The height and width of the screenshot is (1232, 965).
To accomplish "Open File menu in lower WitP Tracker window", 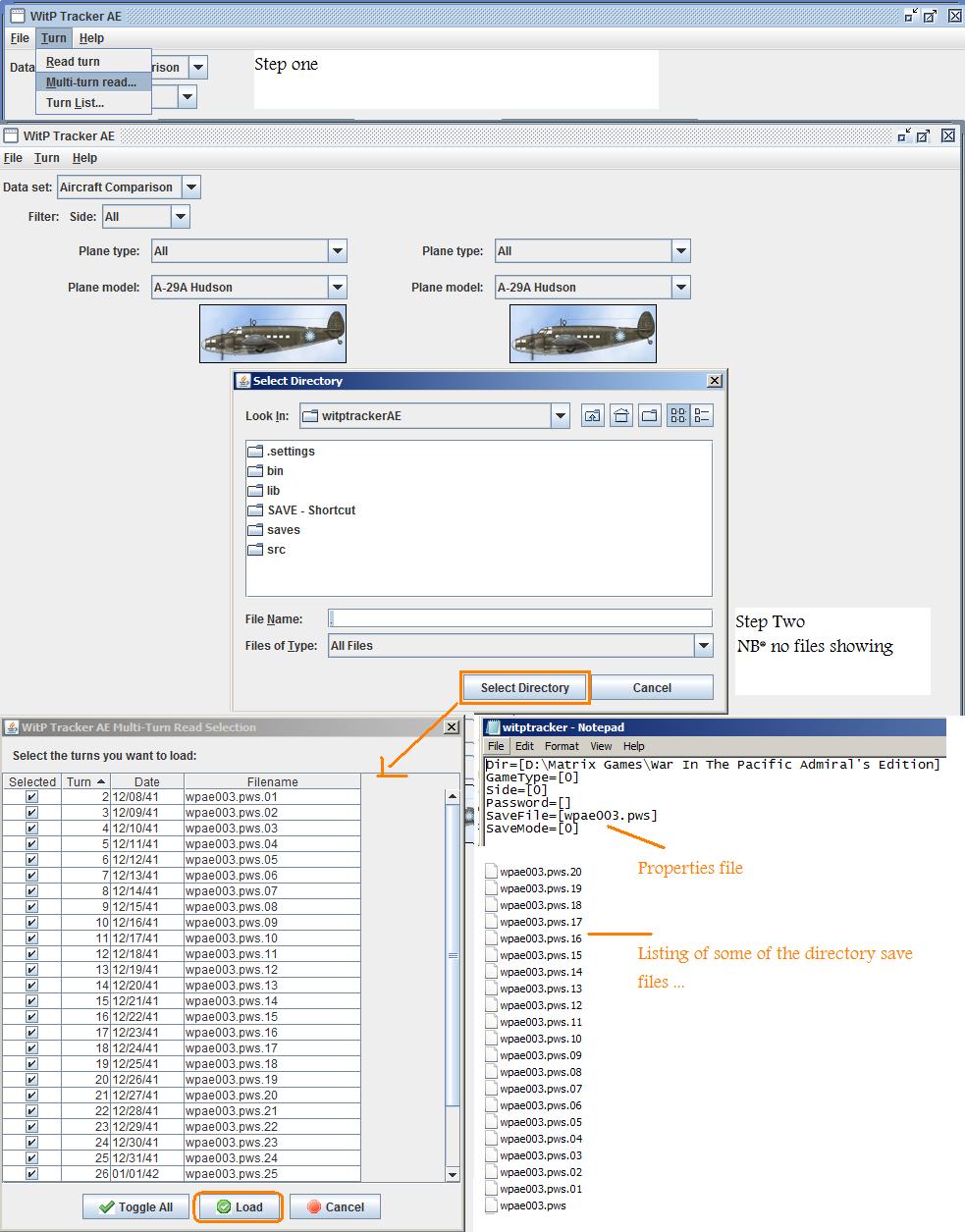I will pos(13,158).
